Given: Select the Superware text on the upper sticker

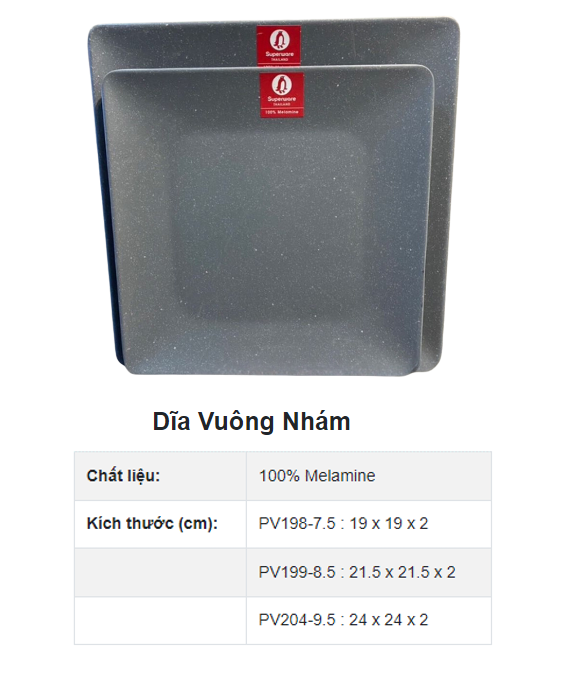Looking at the screenshot, I should pyautogui.click(x=279, y=54).
